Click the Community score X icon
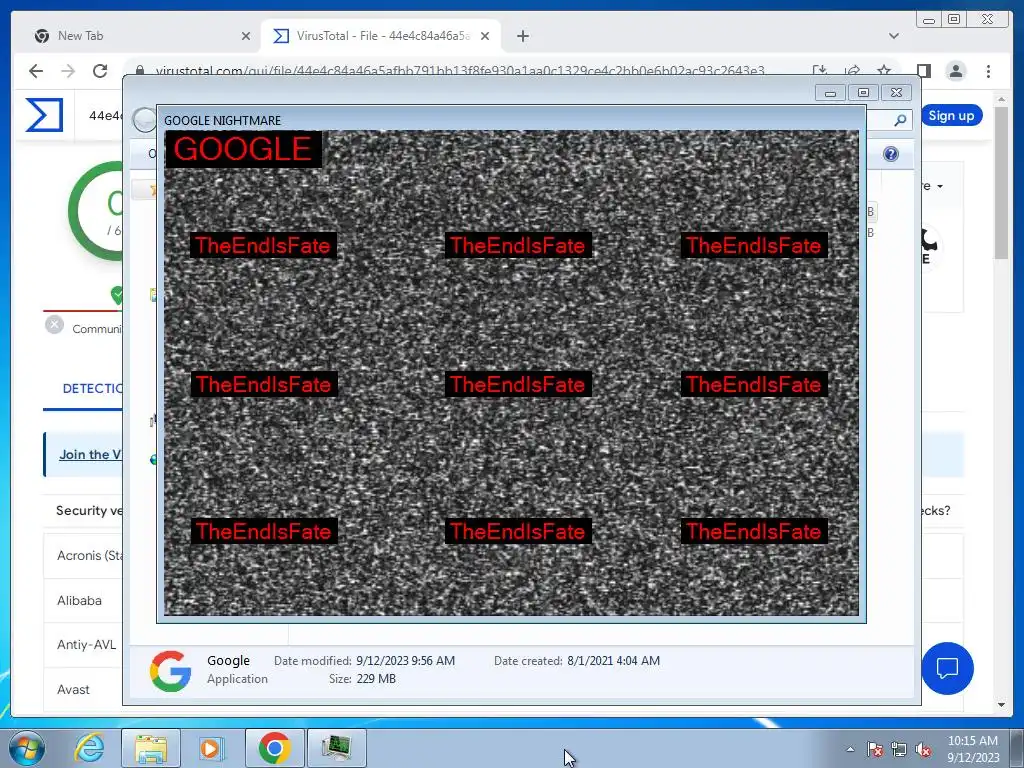The image size is (1024, 768). click(54, 325)
